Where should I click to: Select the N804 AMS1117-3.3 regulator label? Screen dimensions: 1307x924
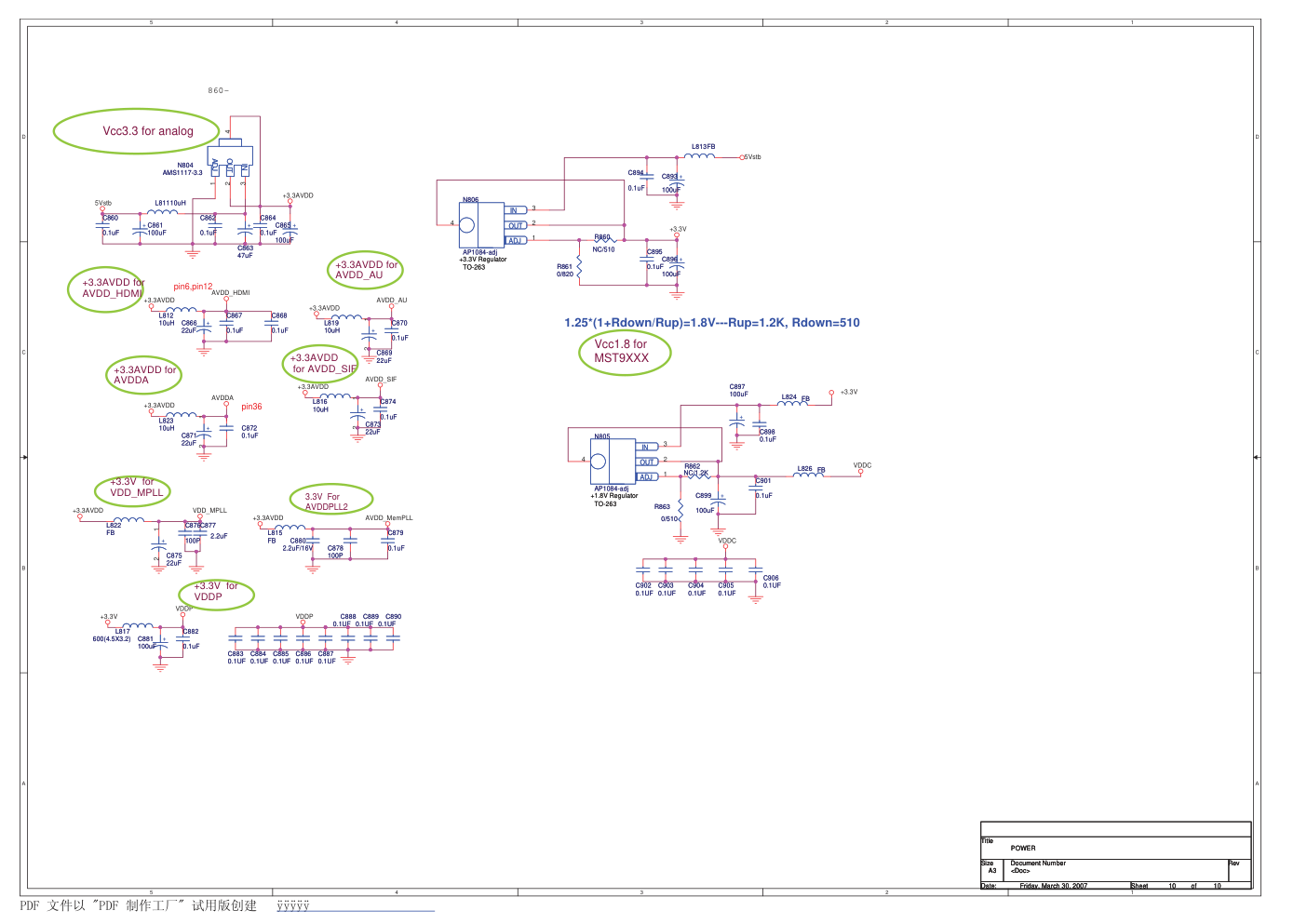coord(182,169)
